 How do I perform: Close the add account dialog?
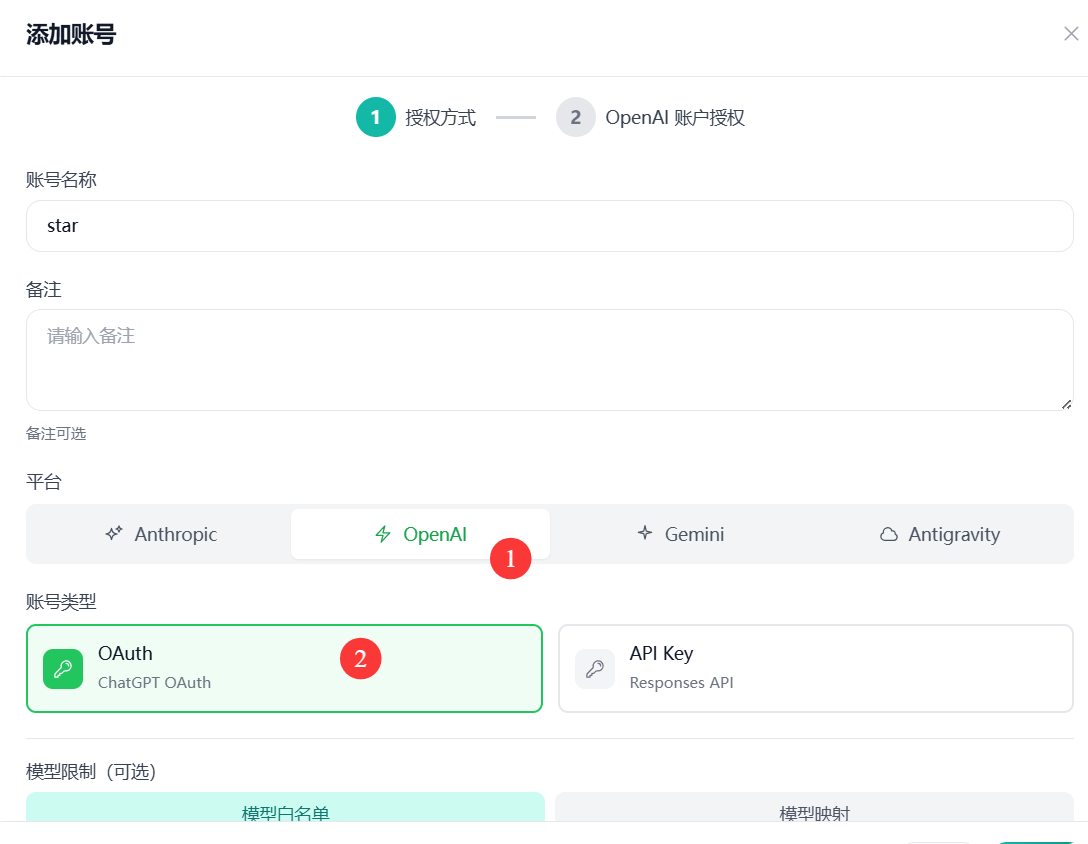tap(1071, 33)
